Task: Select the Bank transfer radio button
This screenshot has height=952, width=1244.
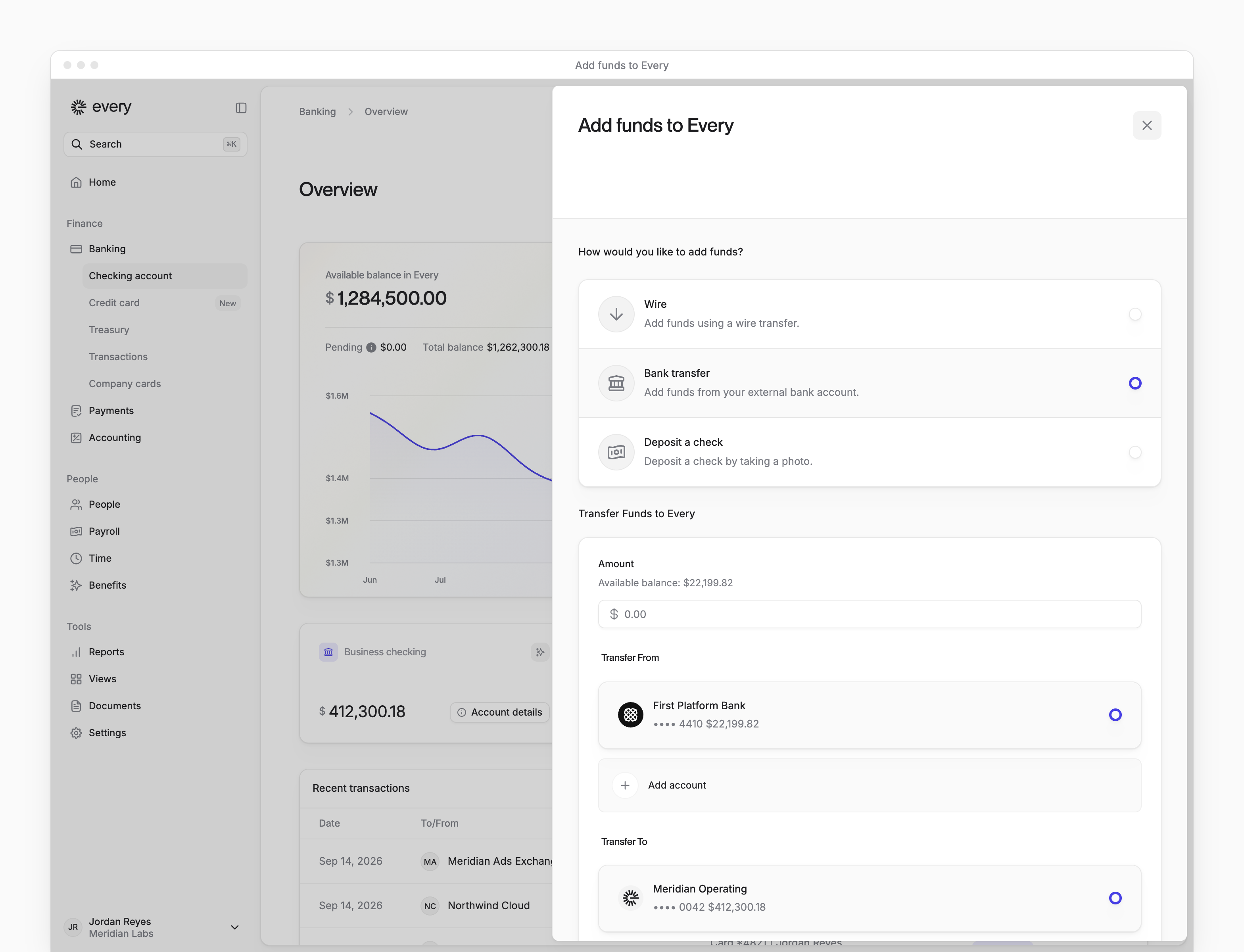Action: pyautogui.click(x=1135, y=383)
